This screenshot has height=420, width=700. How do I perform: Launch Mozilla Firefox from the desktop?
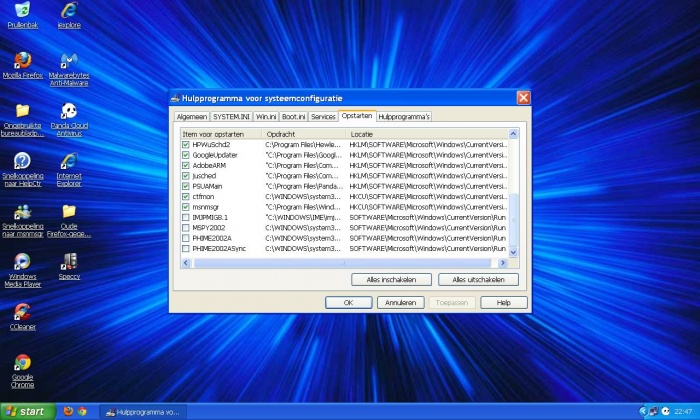tap(22, 65)
